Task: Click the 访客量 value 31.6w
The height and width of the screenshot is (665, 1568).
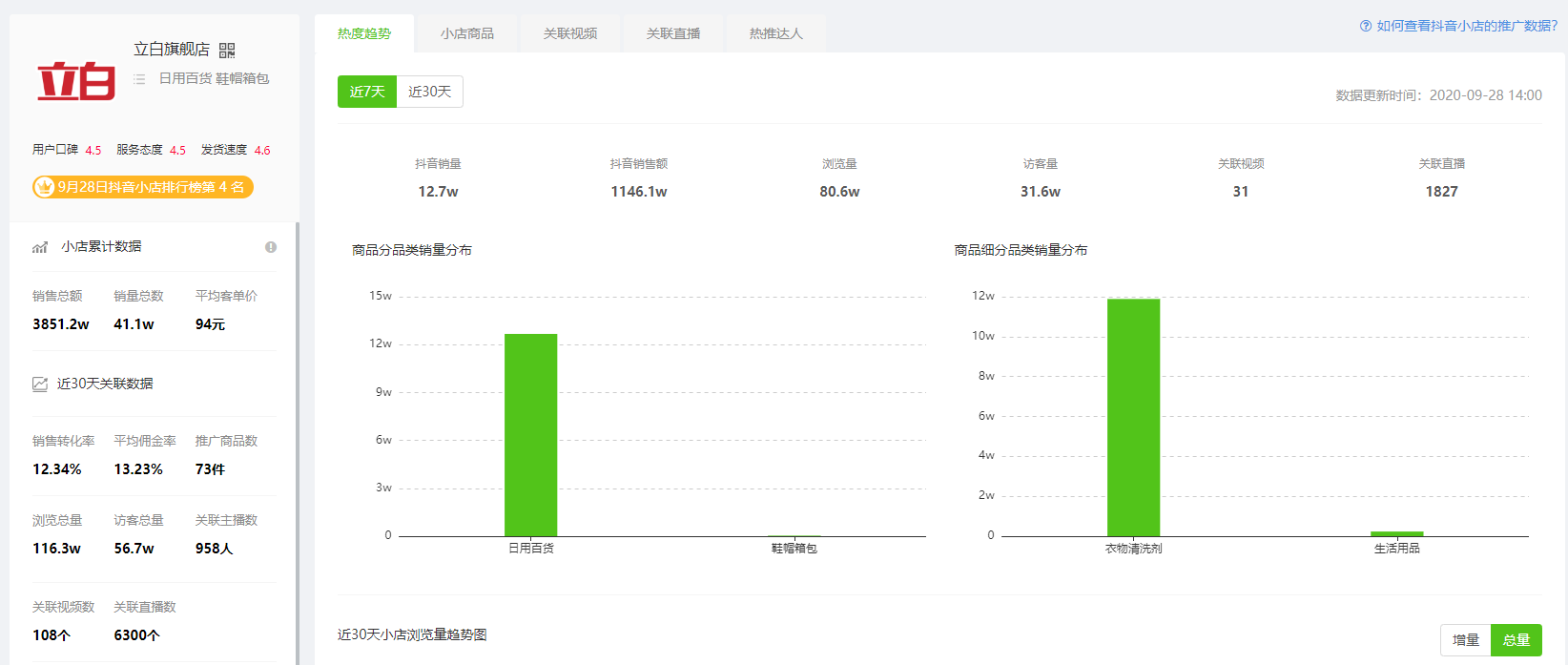Action: click(x=1041, y=192)
